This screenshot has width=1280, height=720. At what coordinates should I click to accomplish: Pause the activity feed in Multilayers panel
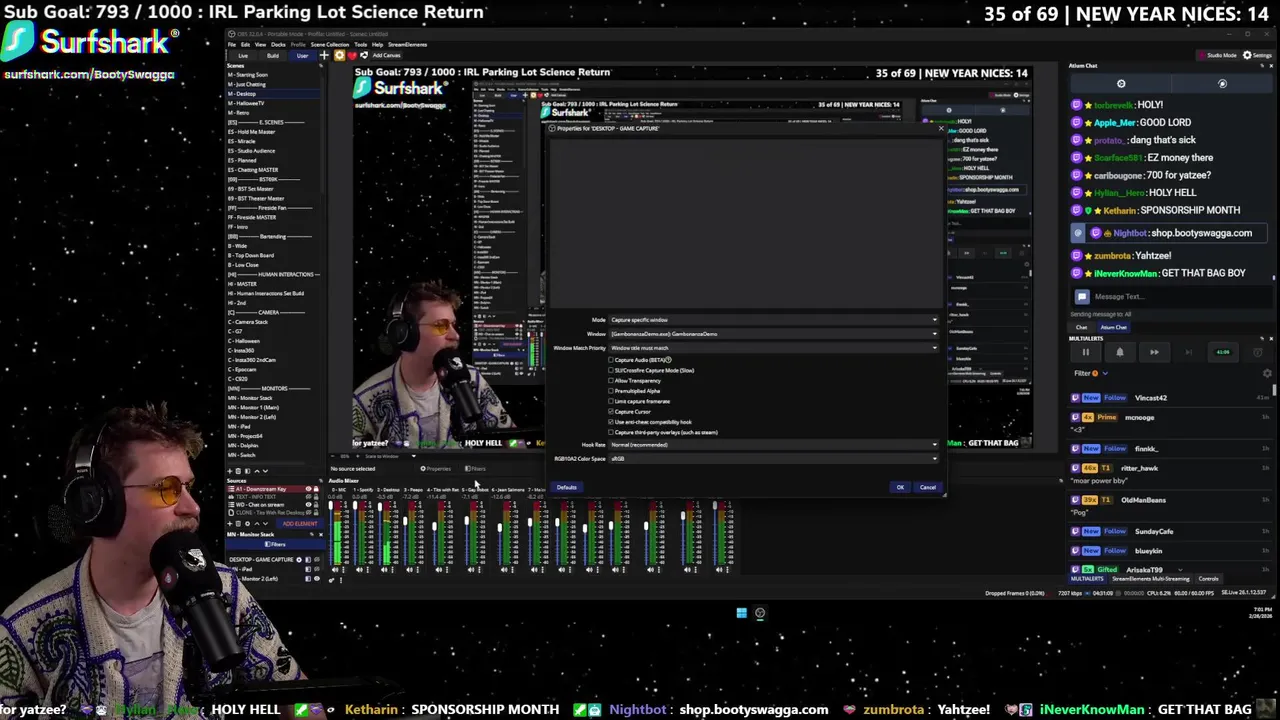[1086, 352]
